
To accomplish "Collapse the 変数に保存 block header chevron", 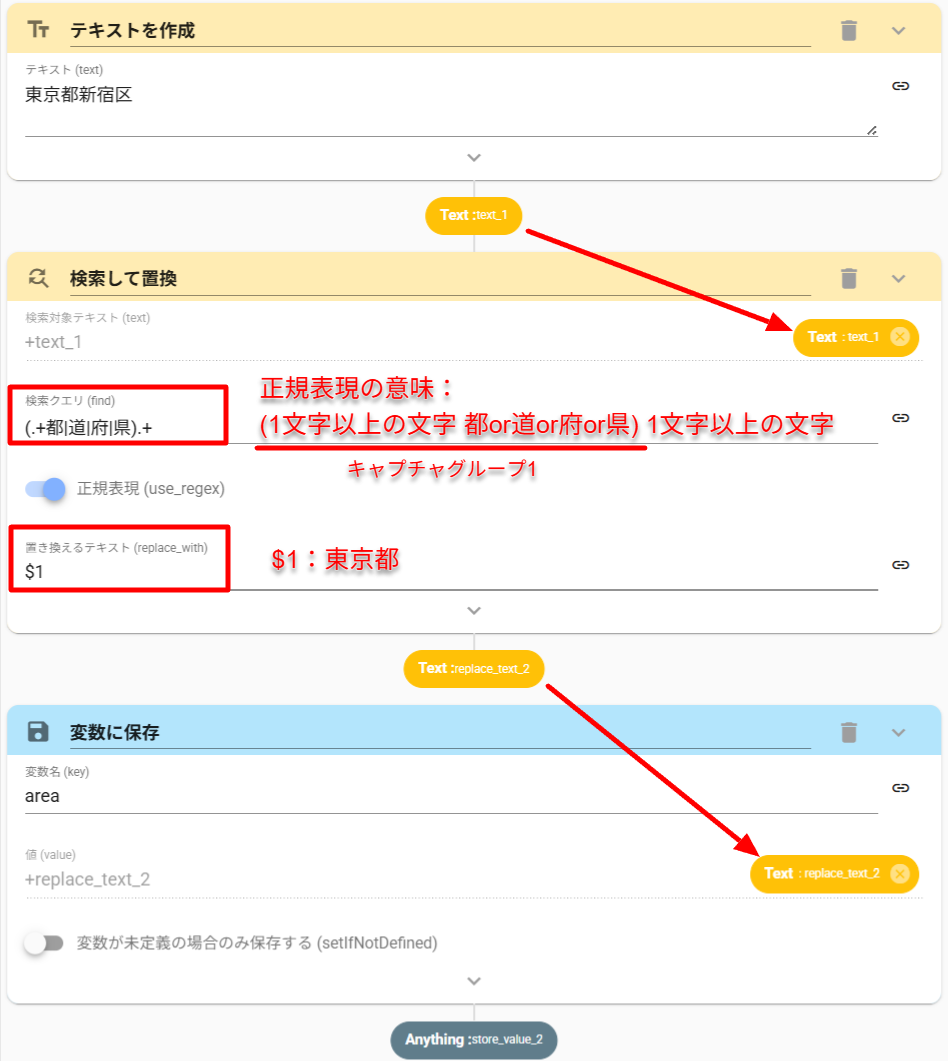I will coord(898,732).
